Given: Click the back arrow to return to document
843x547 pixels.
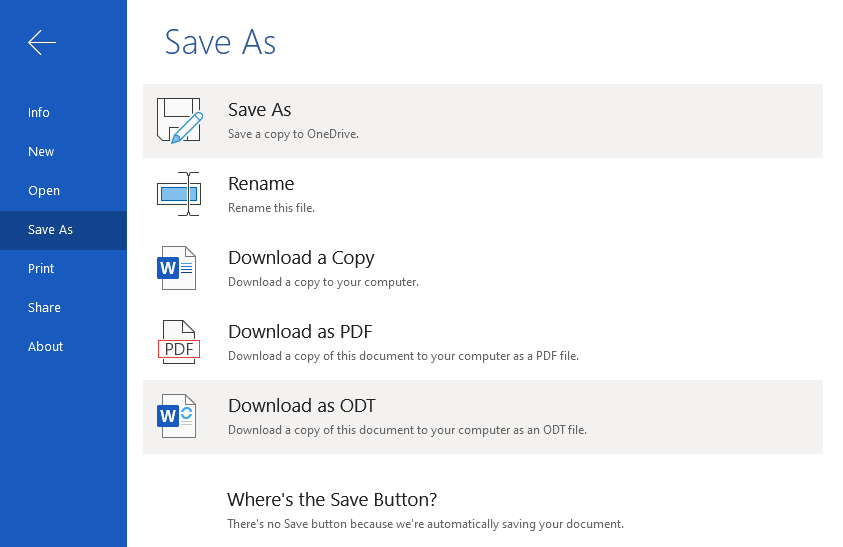Looking at the screenshot, I should pyautogui.click(x=42, y=42).
